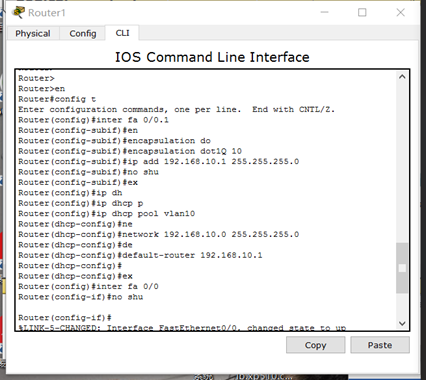Click the 'ip dhcp pool vlan10' line
This screenshot has width=426, height=380.
point(107,213)
